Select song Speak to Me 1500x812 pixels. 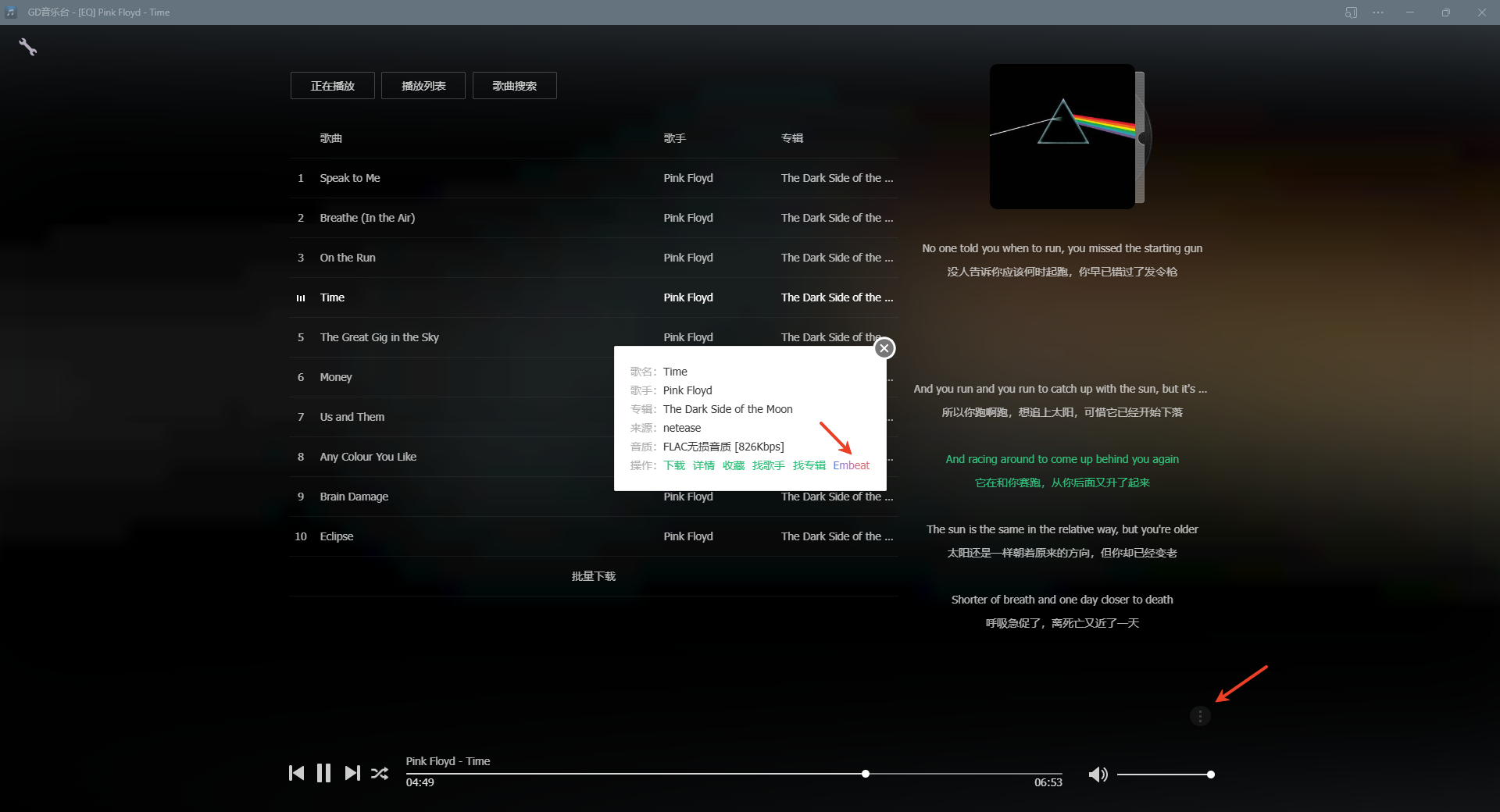(350, 178)
